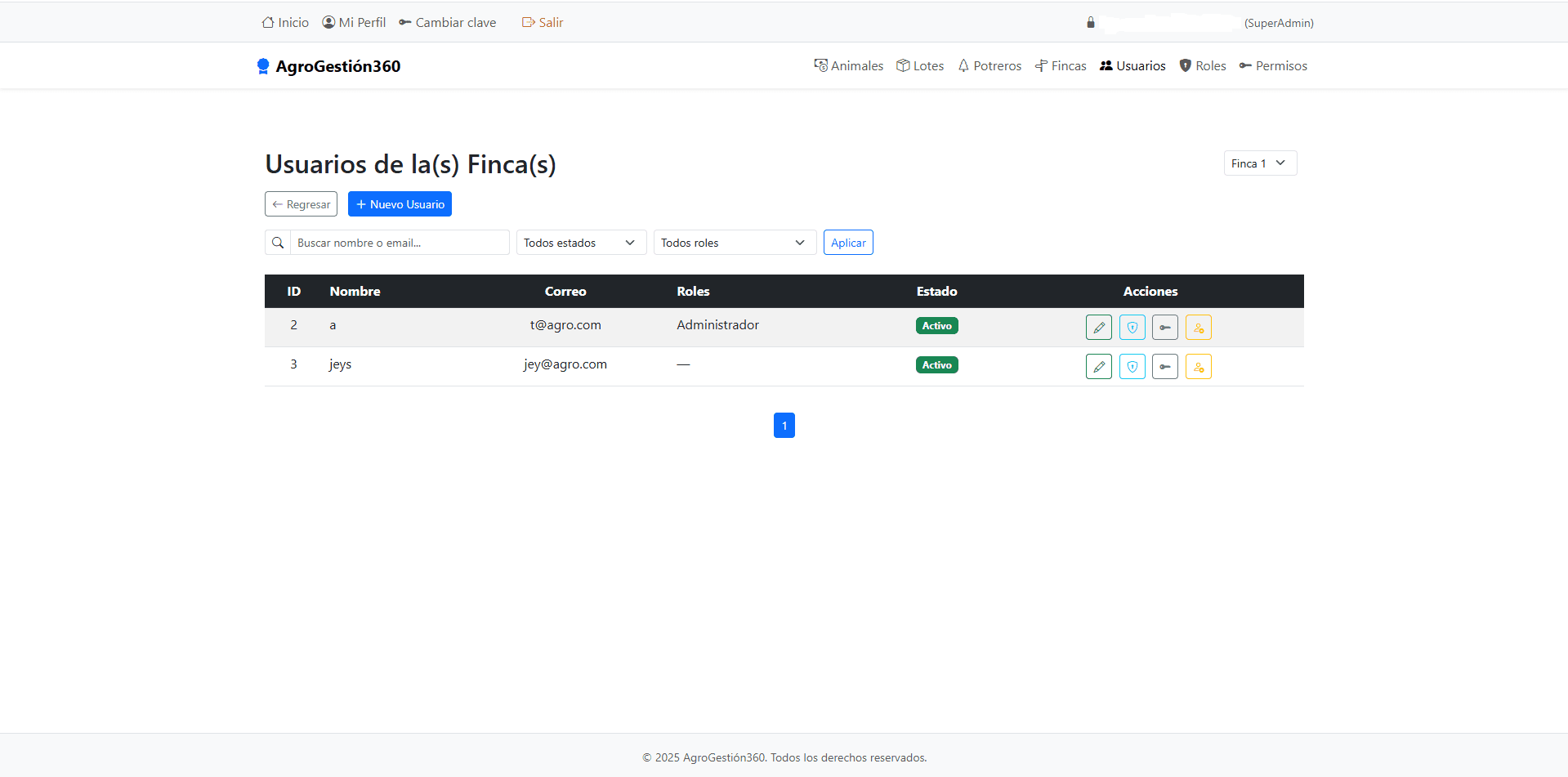The image size is (1568, 777).
Task: Click the Regresar button
Action: pos(301,203)
